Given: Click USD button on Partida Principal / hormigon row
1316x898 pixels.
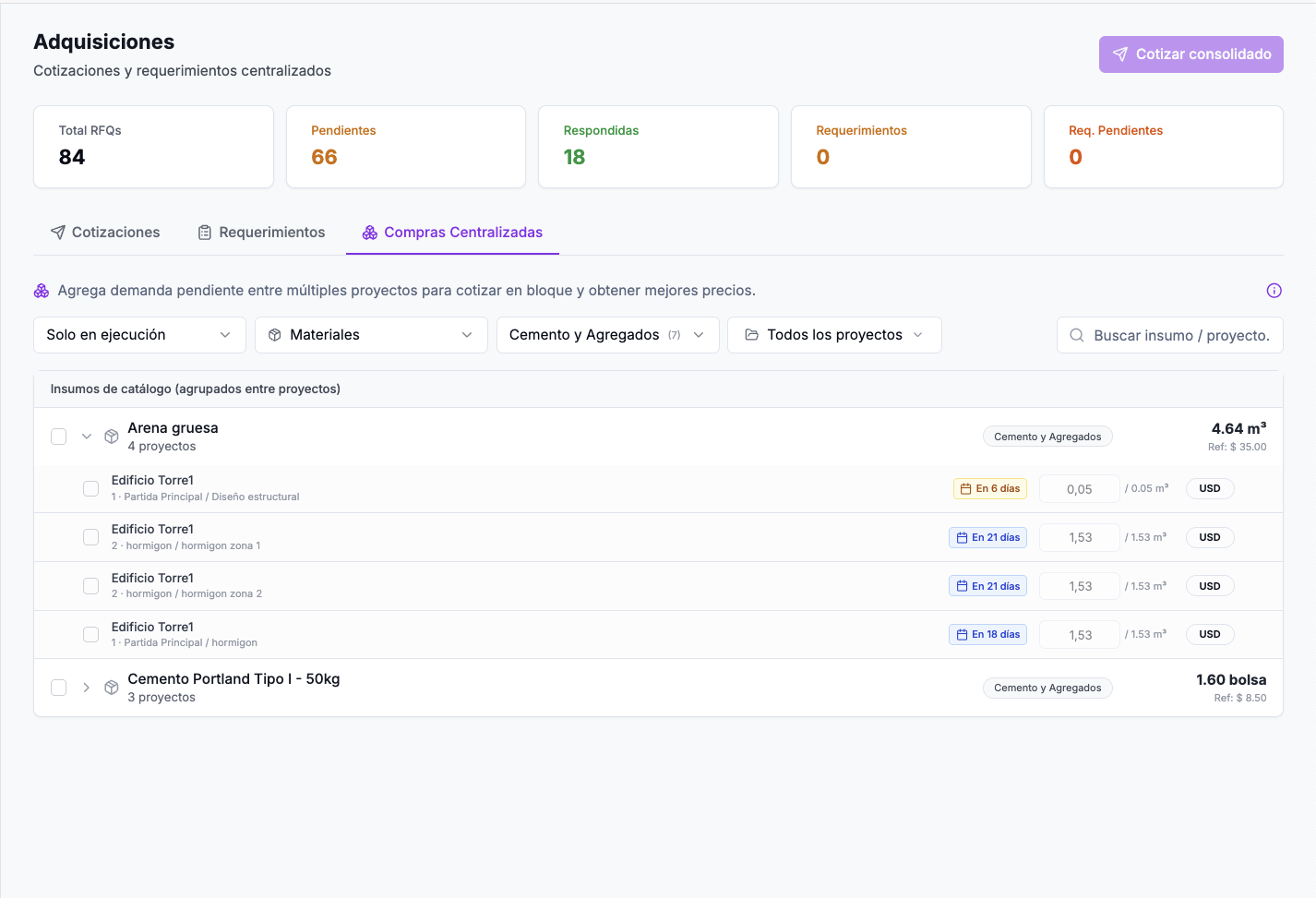Looking at the screenshot, I should 1210,635.
